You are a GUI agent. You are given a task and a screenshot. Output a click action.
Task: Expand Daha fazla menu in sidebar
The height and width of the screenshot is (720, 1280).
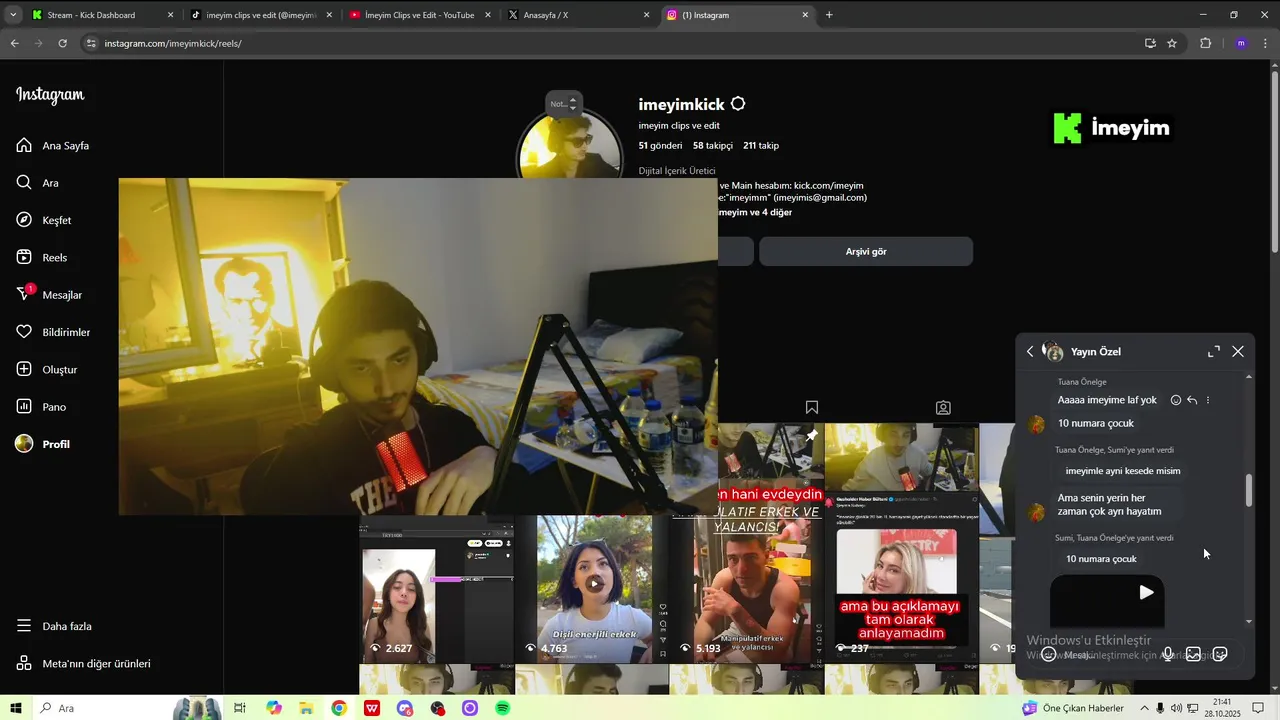coord(54,626)
